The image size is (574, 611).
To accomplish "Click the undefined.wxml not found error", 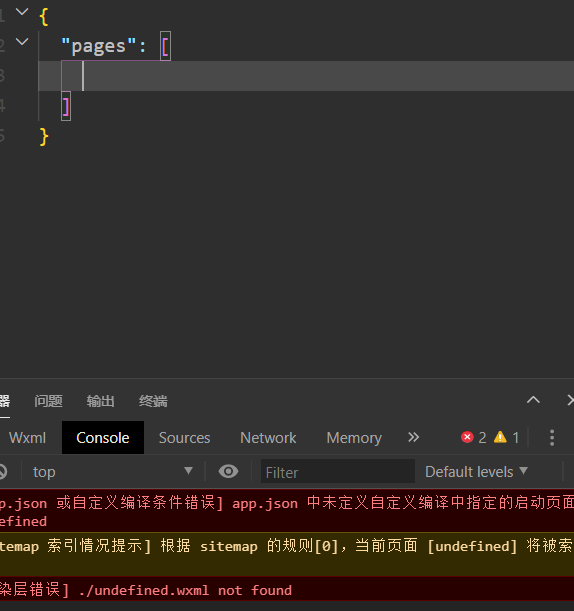I will [287, 589].
